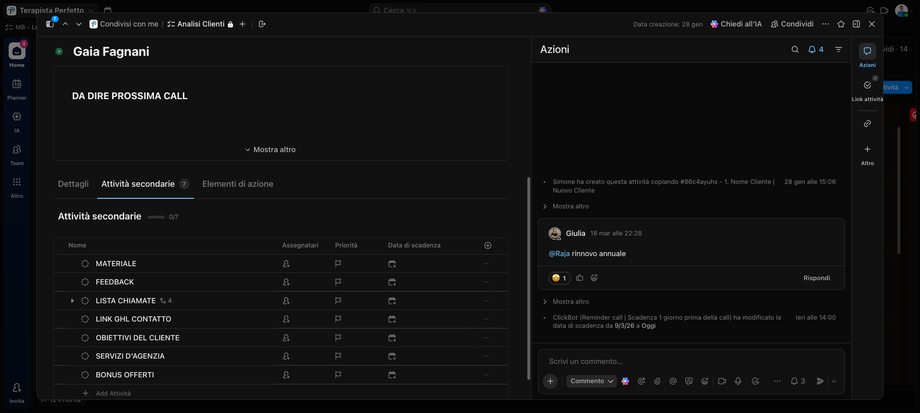The image size is (920, 413).
Task: Add emoji reaction to Giulia's comment
Action: click(594, 278)
